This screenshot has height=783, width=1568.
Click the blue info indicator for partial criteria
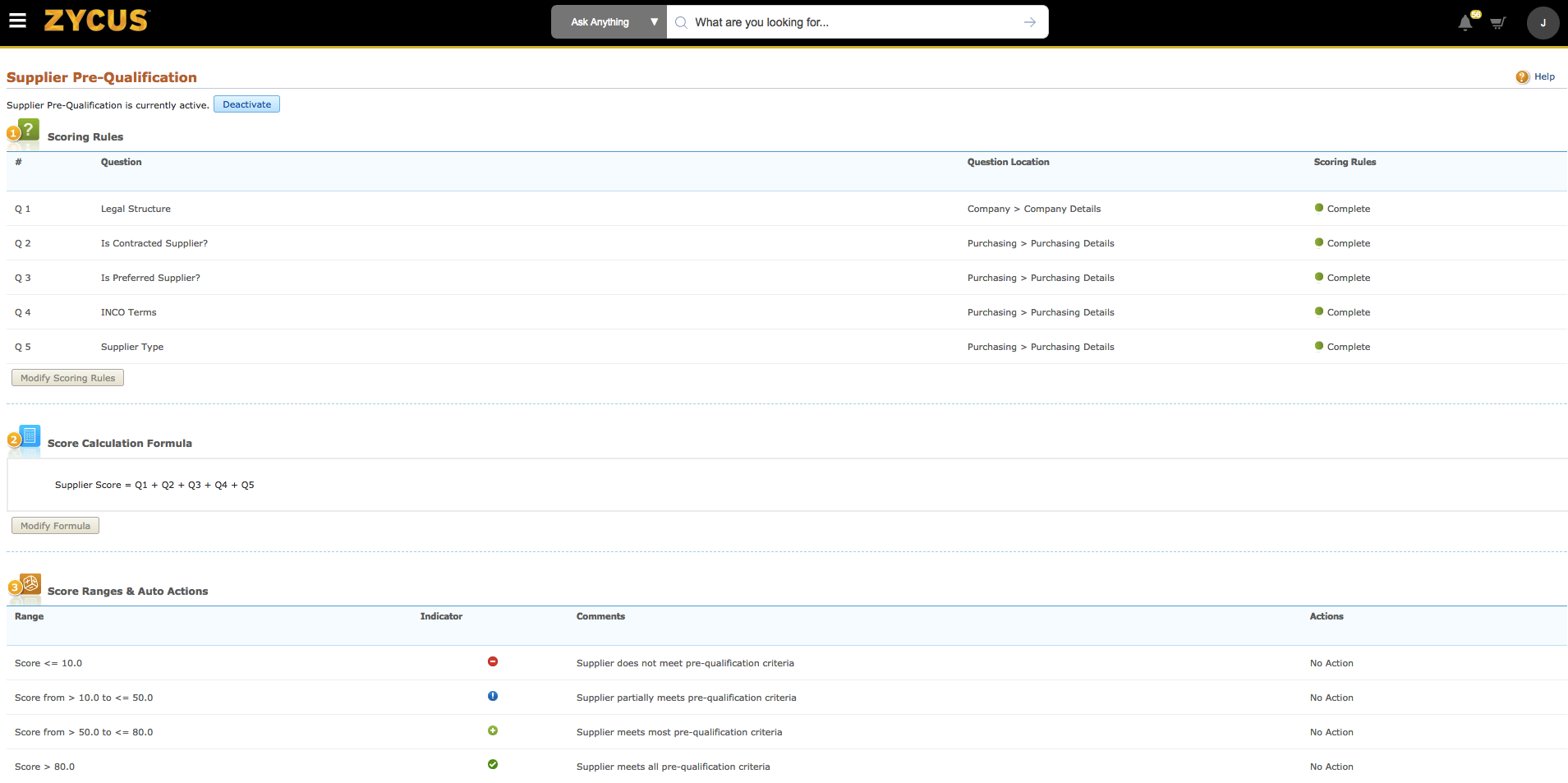pyautogui.click(x=492, y=696)
